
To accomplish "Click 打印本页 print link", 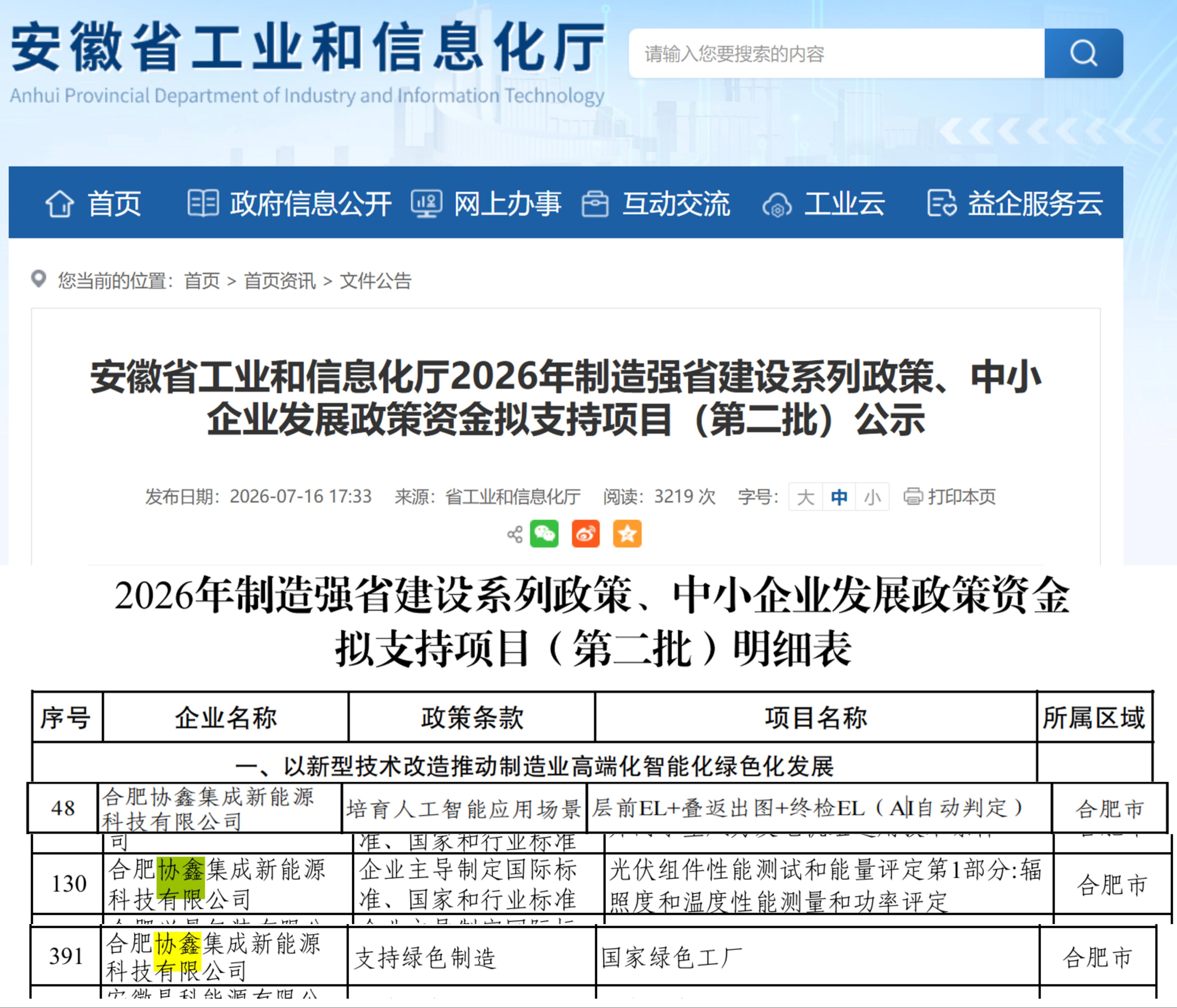I will click(x=962, y=497).
